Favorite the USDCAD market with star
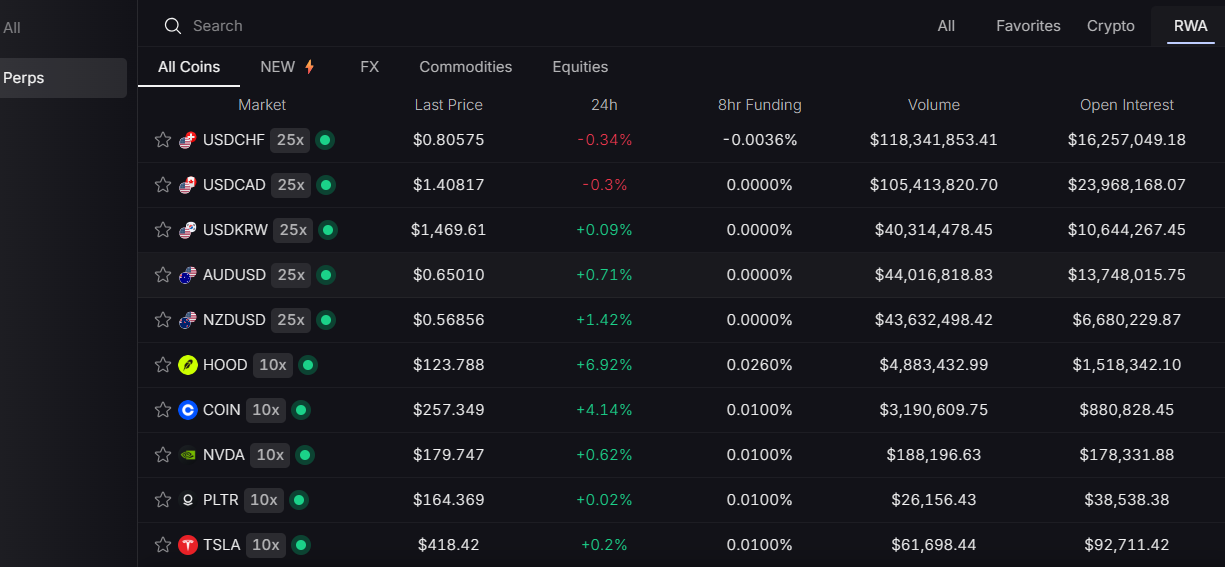Screen dimensions: 1225x567 pos(163,185)
